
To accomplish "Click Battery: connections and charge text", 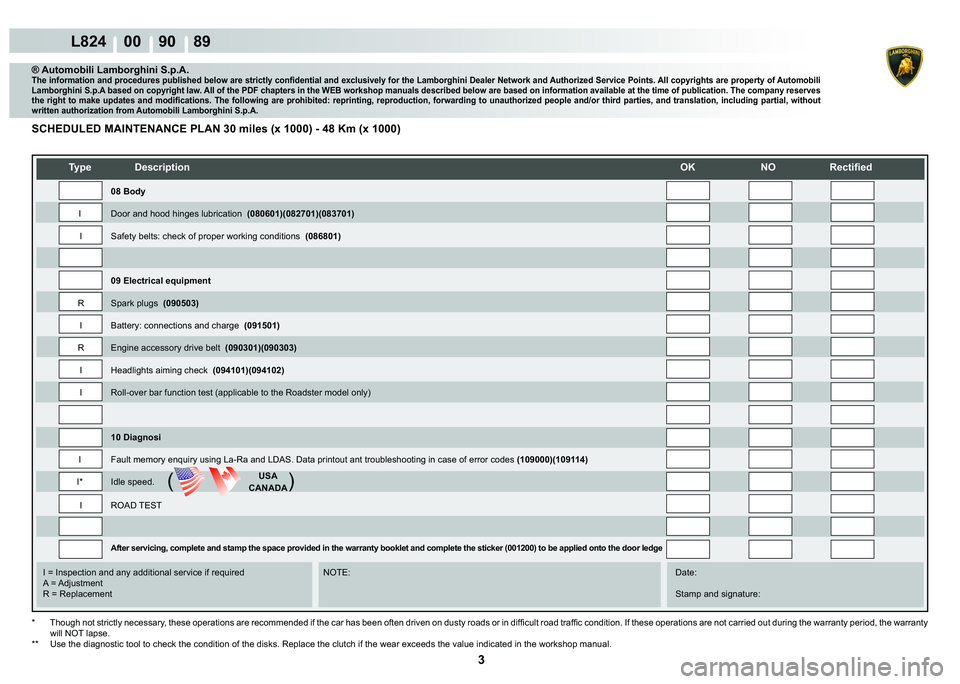I will point(195,325).
